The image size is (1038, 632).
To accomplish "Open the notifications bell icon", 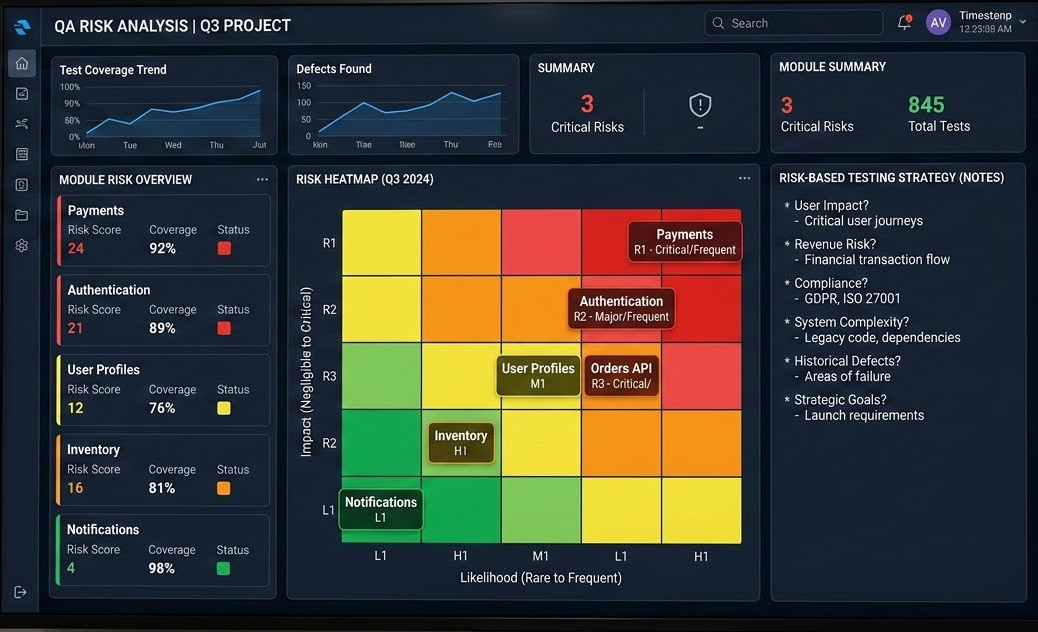I will 904,23.
